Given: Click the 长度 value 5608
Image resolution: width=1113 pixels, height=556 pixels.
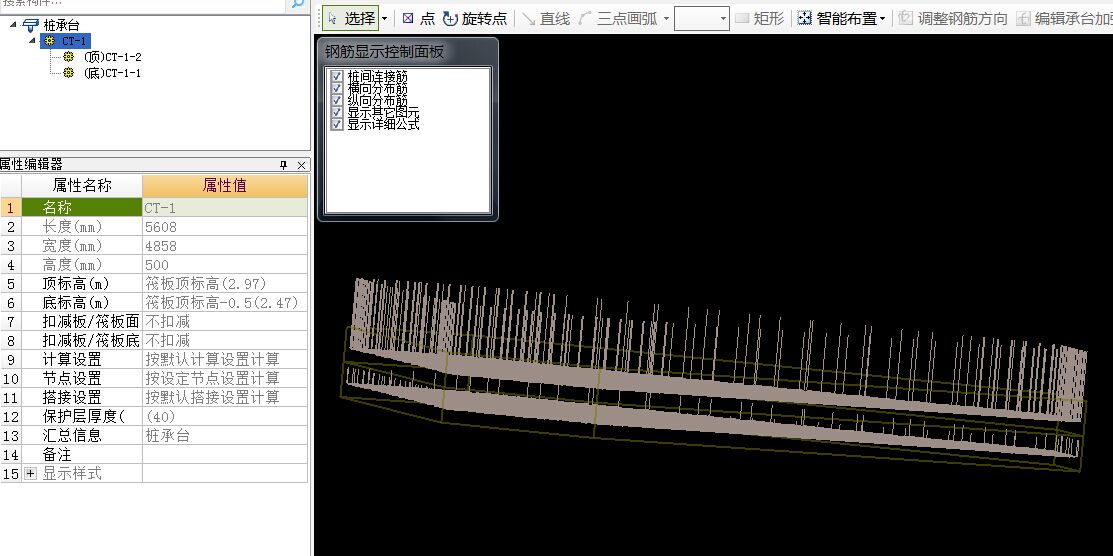Looking at the screenshot, I should tap(225, 227).
